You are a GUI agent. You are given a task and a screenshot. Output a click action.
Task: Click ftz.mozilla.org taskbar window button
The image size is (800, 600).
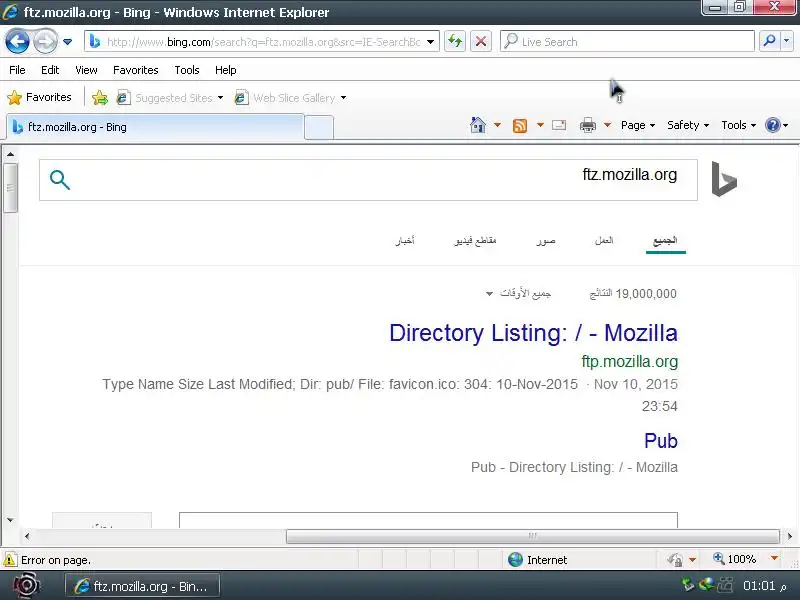point(142,586)
